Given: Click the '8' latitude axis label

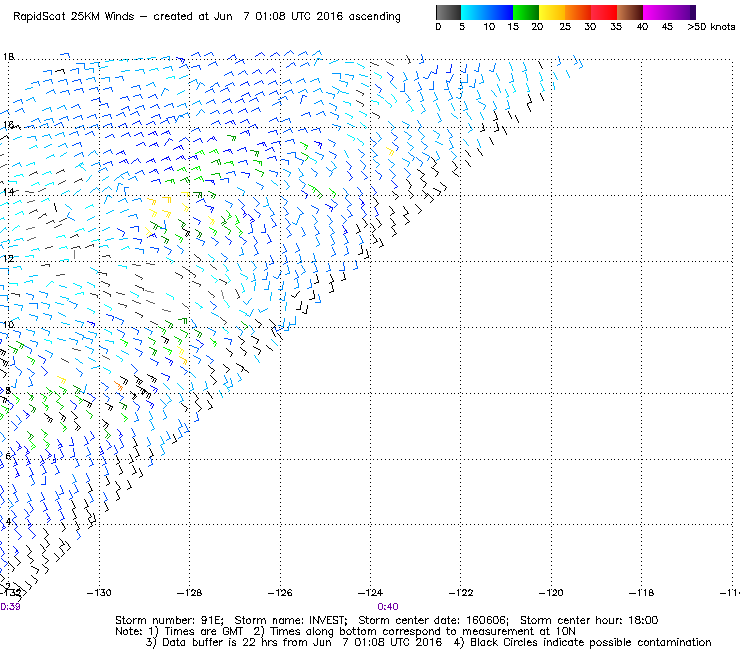Looking at the screenshot, I should pos(8,390).
